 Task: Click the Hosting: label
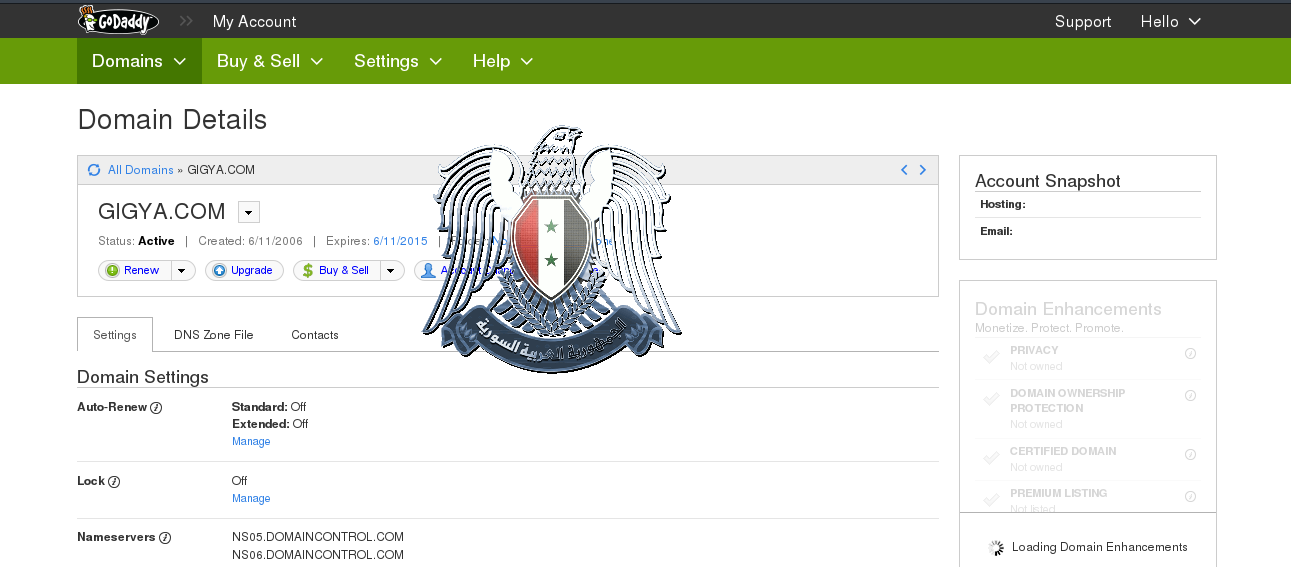pos(1003,204)
